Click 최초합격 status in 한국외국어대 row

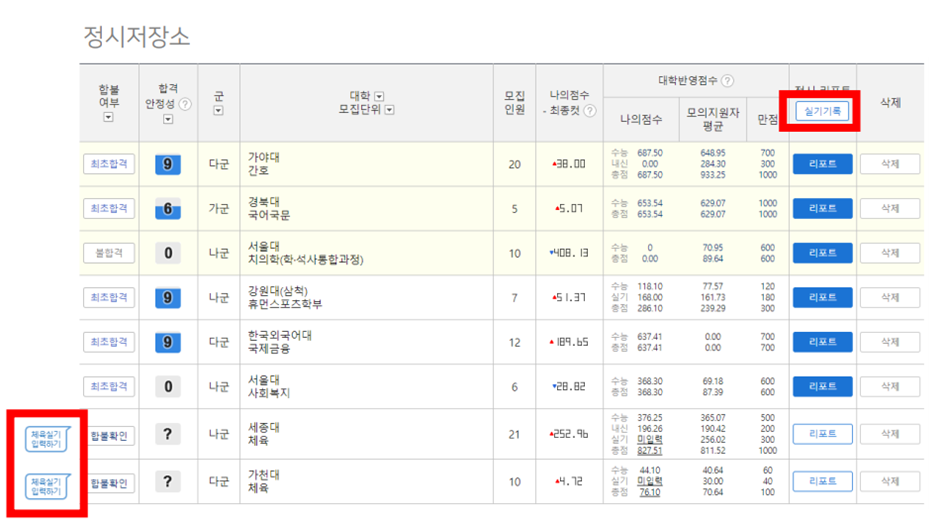(109, 342)
